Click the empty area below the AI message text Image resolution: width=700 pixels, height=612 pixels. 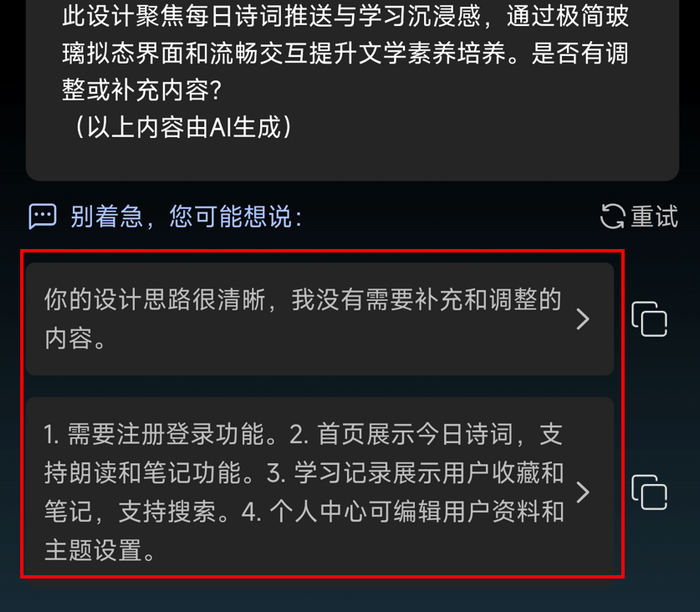pyautogui.click(x=353, y=161)
